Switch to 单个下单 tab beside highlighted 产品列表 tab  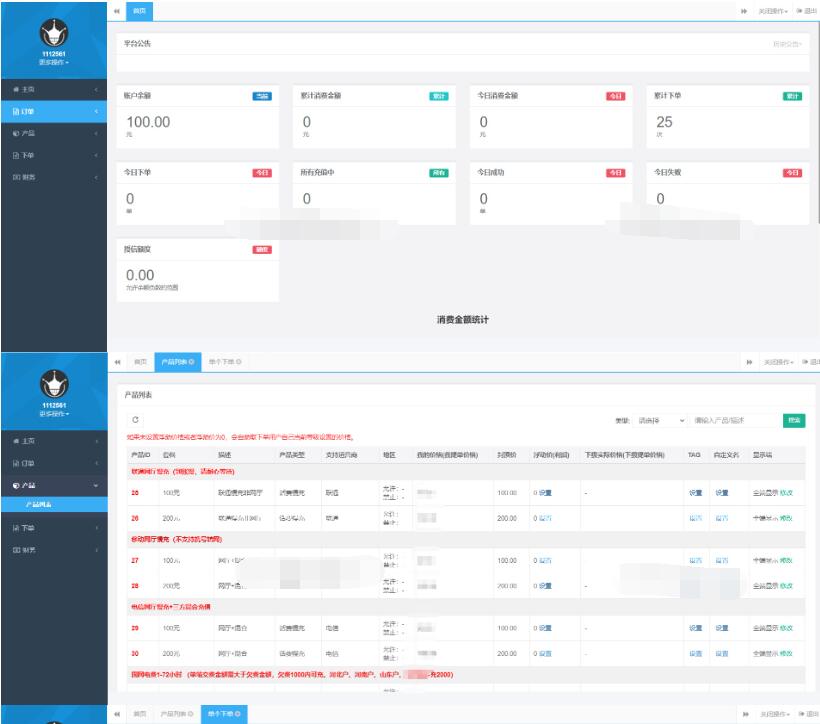point(224,361)
